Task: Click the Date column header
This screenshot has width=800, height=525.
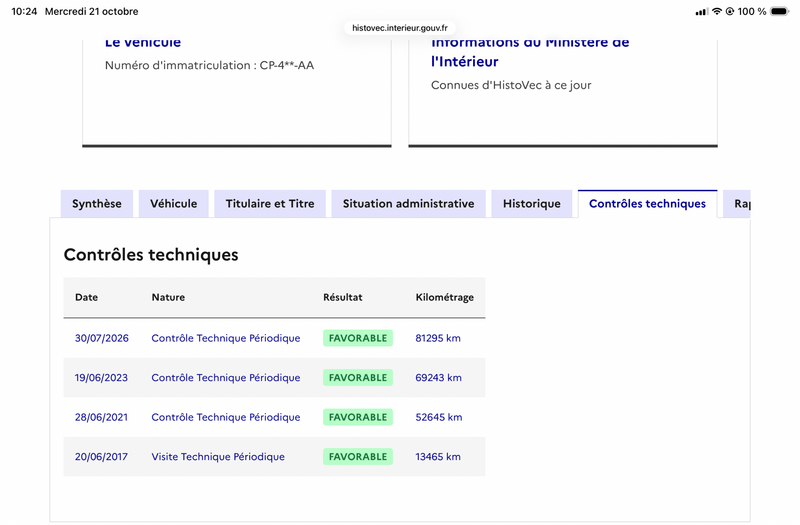Action: [x=86, y=297]
